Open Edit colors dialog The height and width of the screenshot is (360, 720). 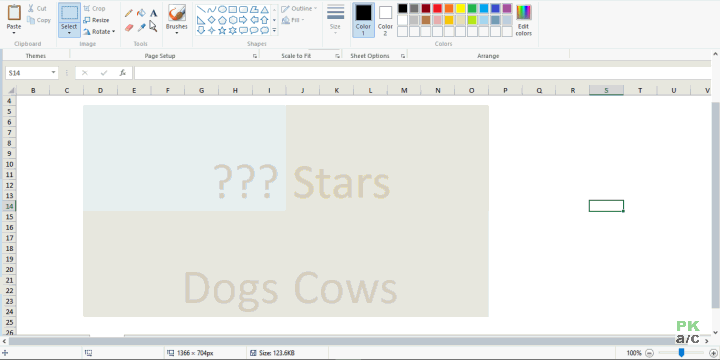pyautogui.click(x=523, y=20)
